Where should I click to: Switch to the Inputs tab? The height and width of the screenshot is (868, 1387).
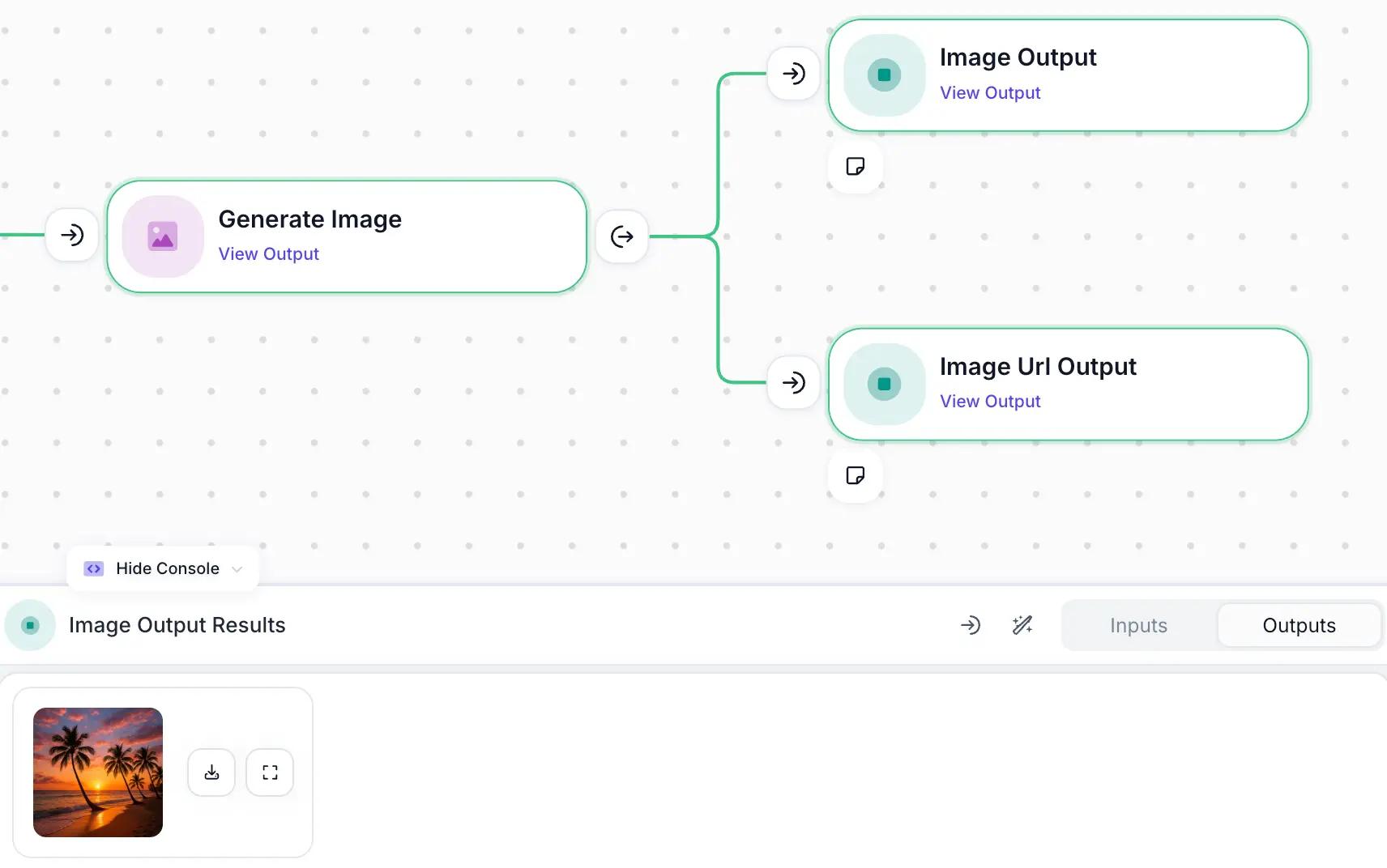[1138, 625]
